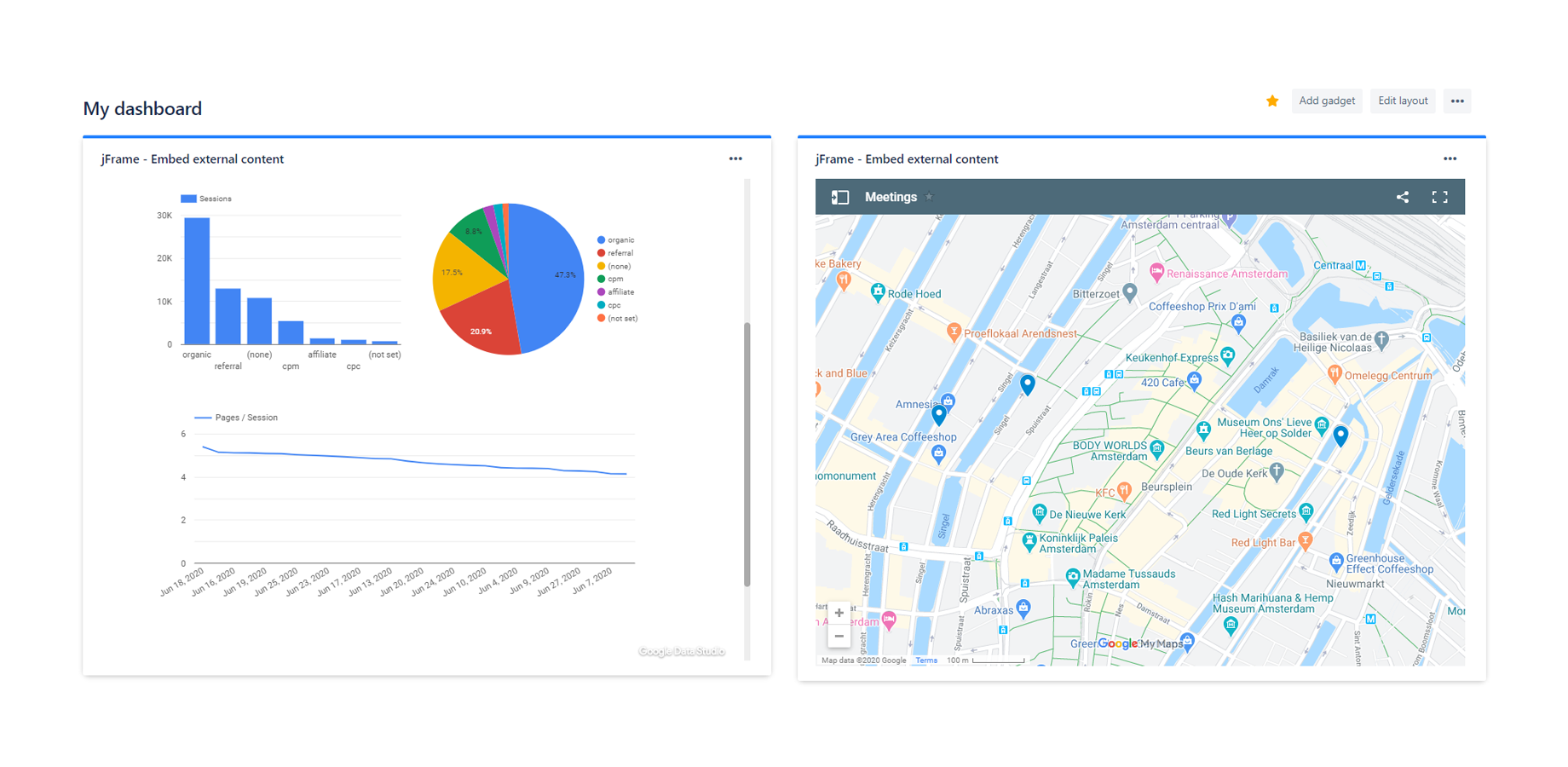The image size is (1568, 767).
Task: Open the left jFrame gadget options menu
Action: [x=735, y=159]
